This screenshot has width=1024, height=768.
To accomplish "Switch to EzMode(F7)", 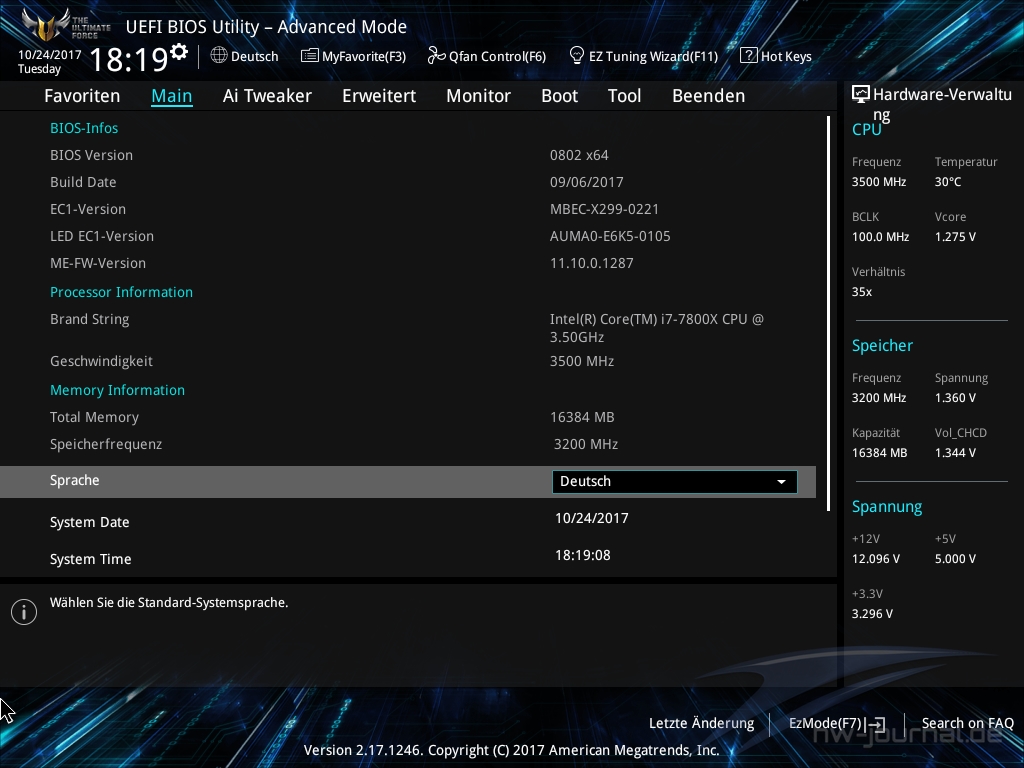I will [837, 724].
